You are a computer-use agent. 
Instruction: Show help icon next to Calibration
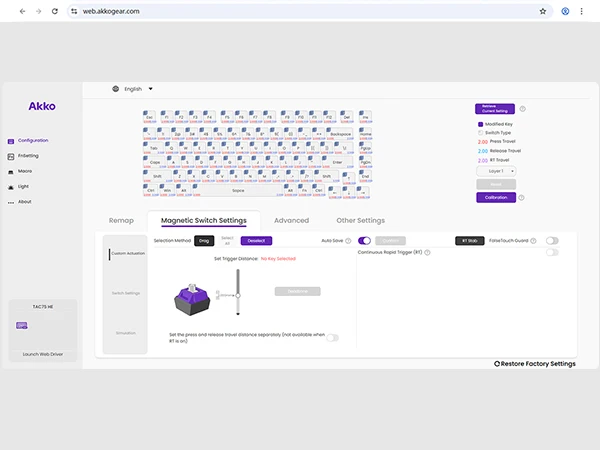pyautogui.click(x=522, y=198)
